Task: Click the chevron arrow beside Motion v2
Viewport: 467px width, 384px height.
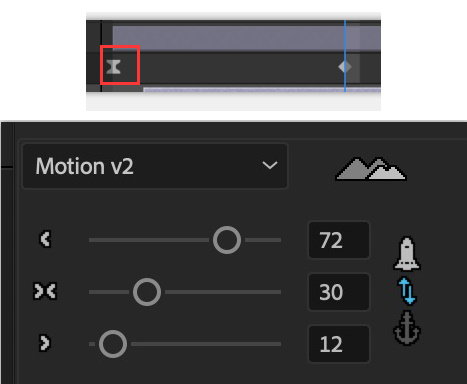Action: pos(270,165)
